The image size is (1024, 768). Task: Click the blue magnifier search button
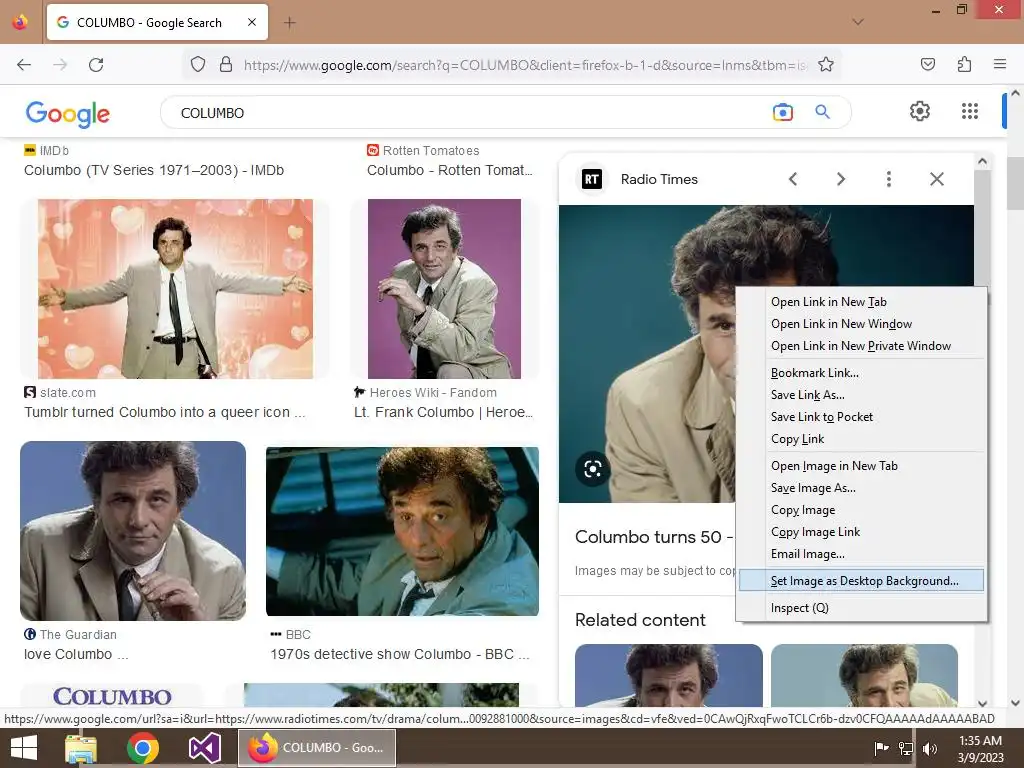tap(822, 112)
